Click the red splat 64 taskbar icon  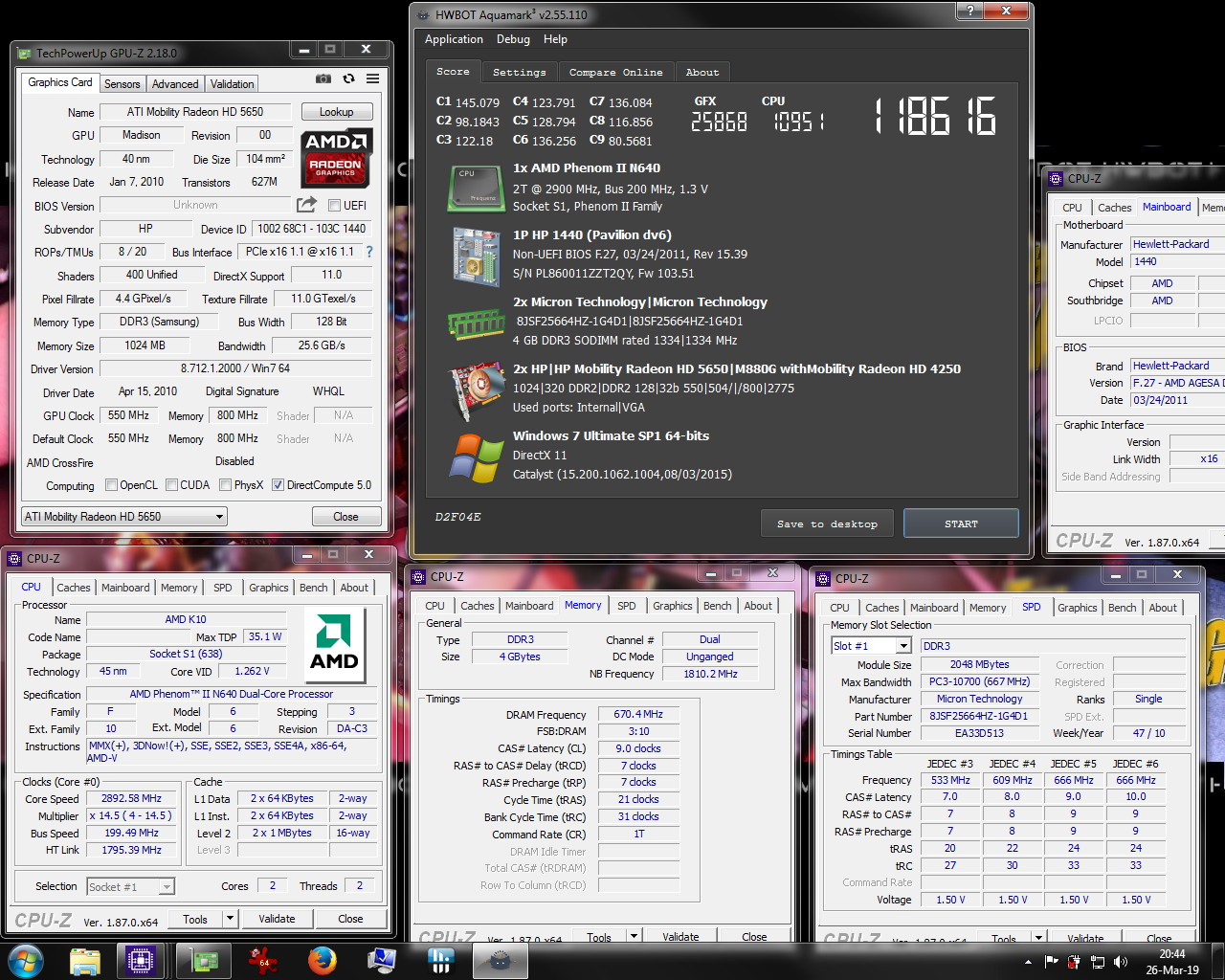262,960
